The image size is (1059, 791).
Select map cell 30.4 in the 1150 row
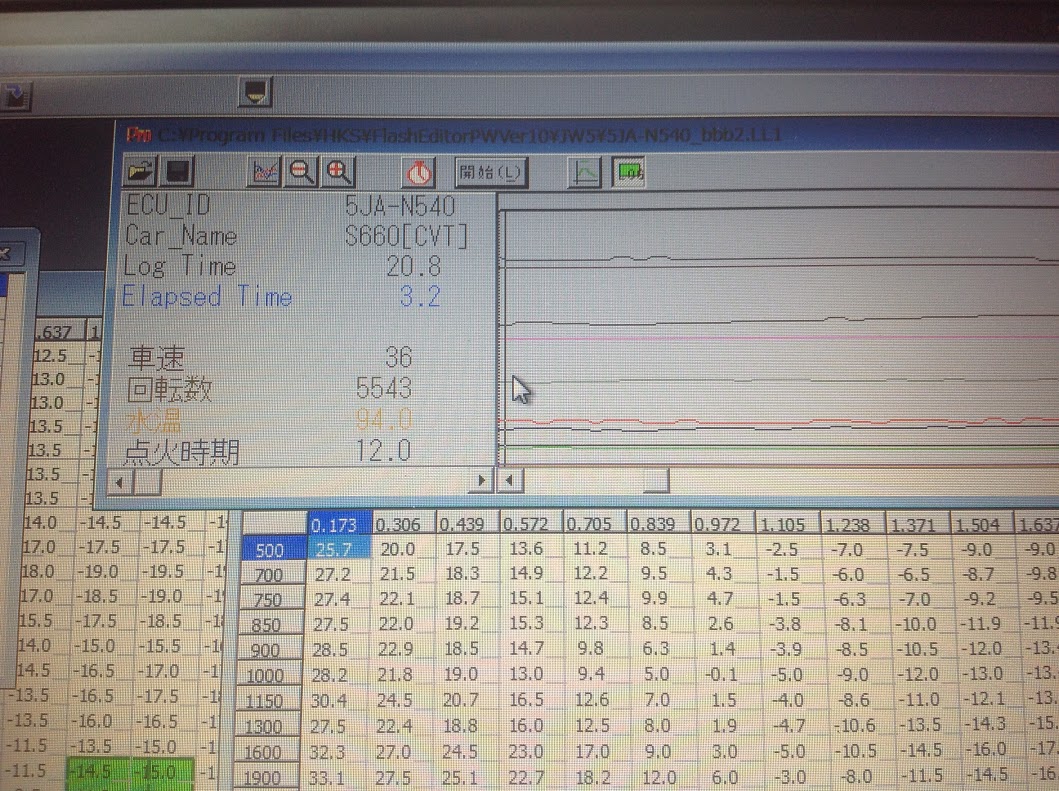point(332,700)
